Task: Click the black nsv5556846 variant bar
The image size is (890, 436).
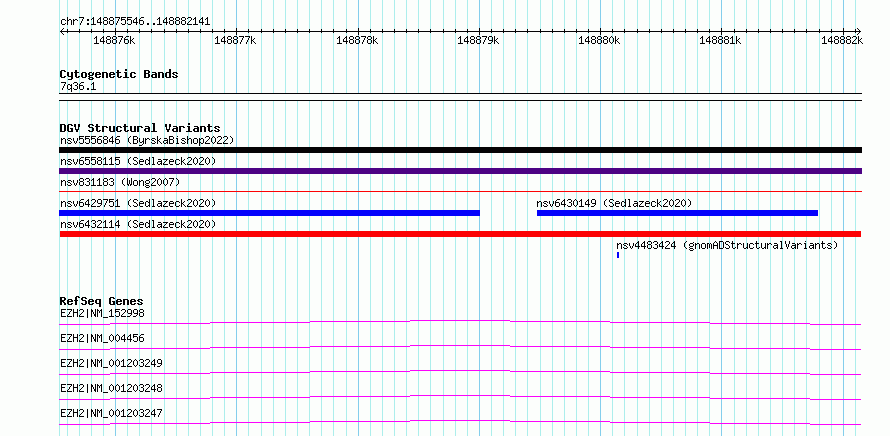Action: 460,150
